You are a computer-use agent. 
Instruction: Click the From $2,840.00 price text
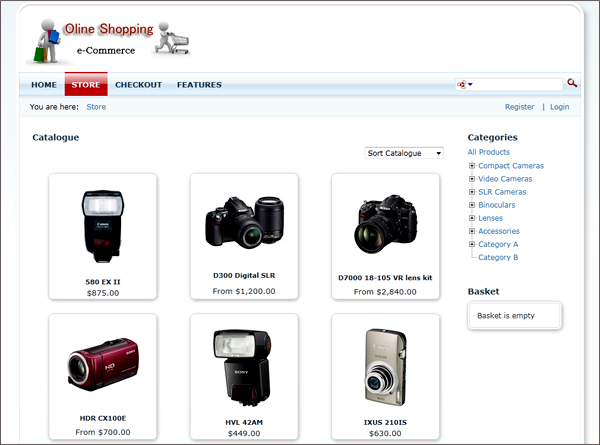coord(385,292)
